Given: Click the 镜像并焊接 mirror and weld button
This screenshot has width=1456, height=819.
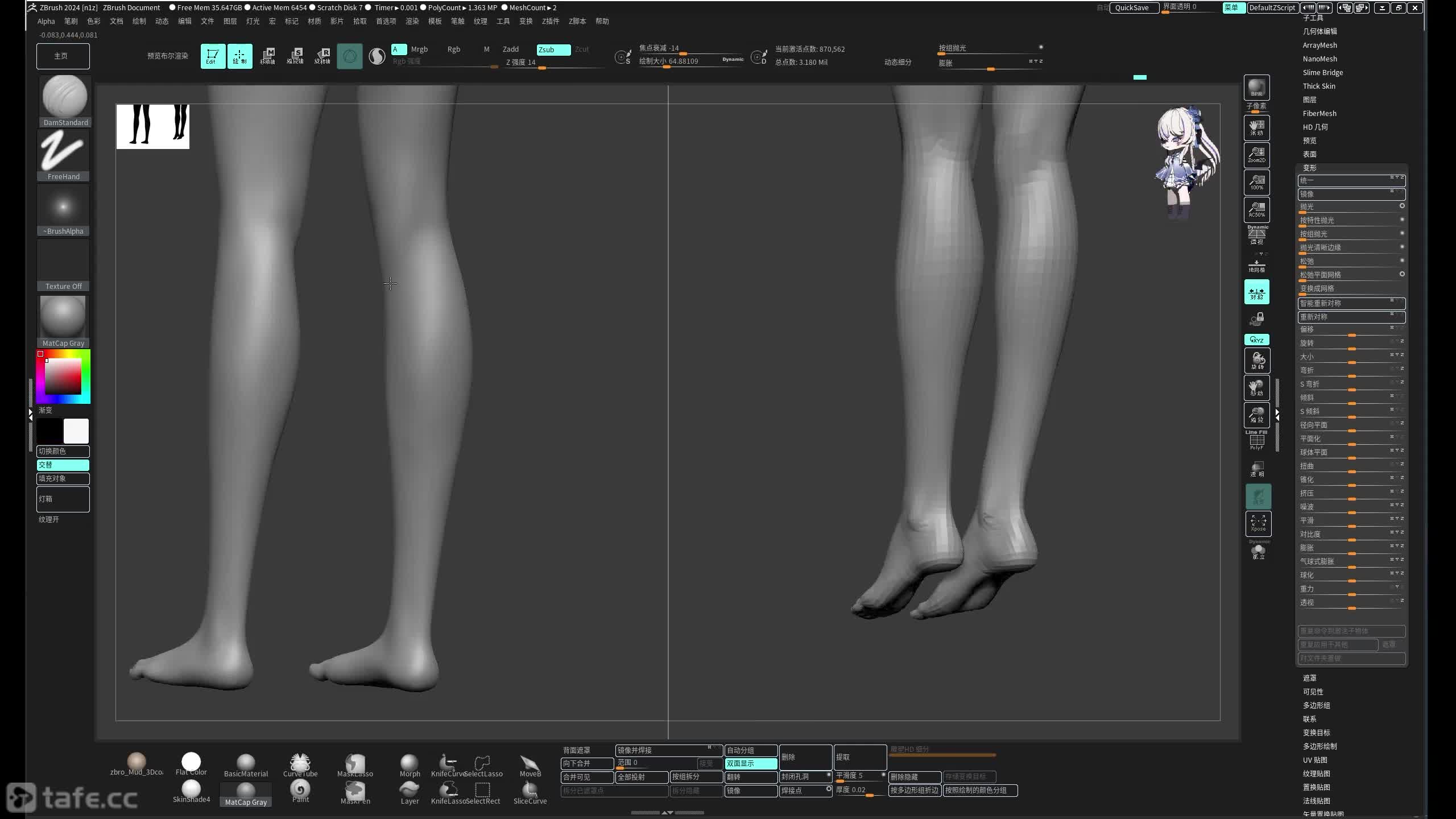Looking at the screenshot, I should pos(669,750).
